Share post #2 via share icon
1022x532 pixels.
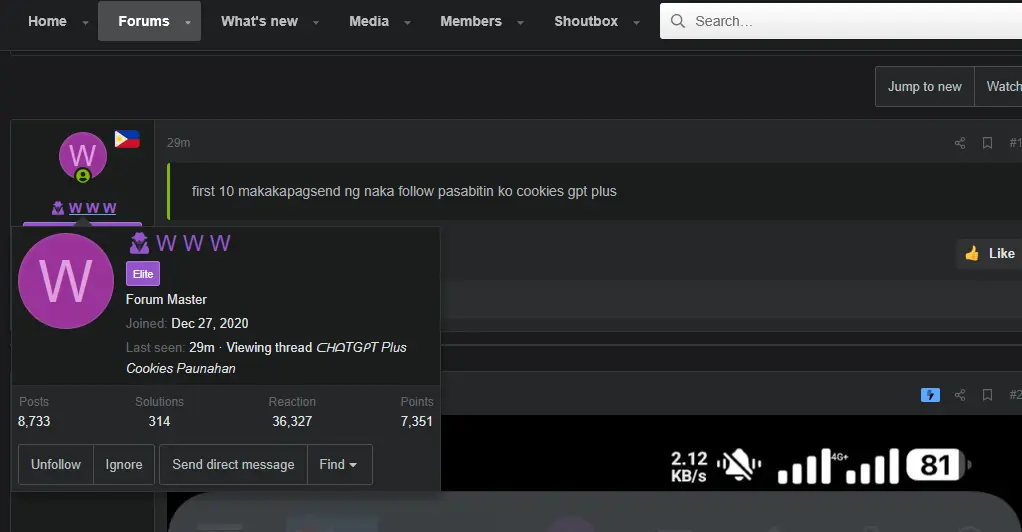click(x=960, y=394)
